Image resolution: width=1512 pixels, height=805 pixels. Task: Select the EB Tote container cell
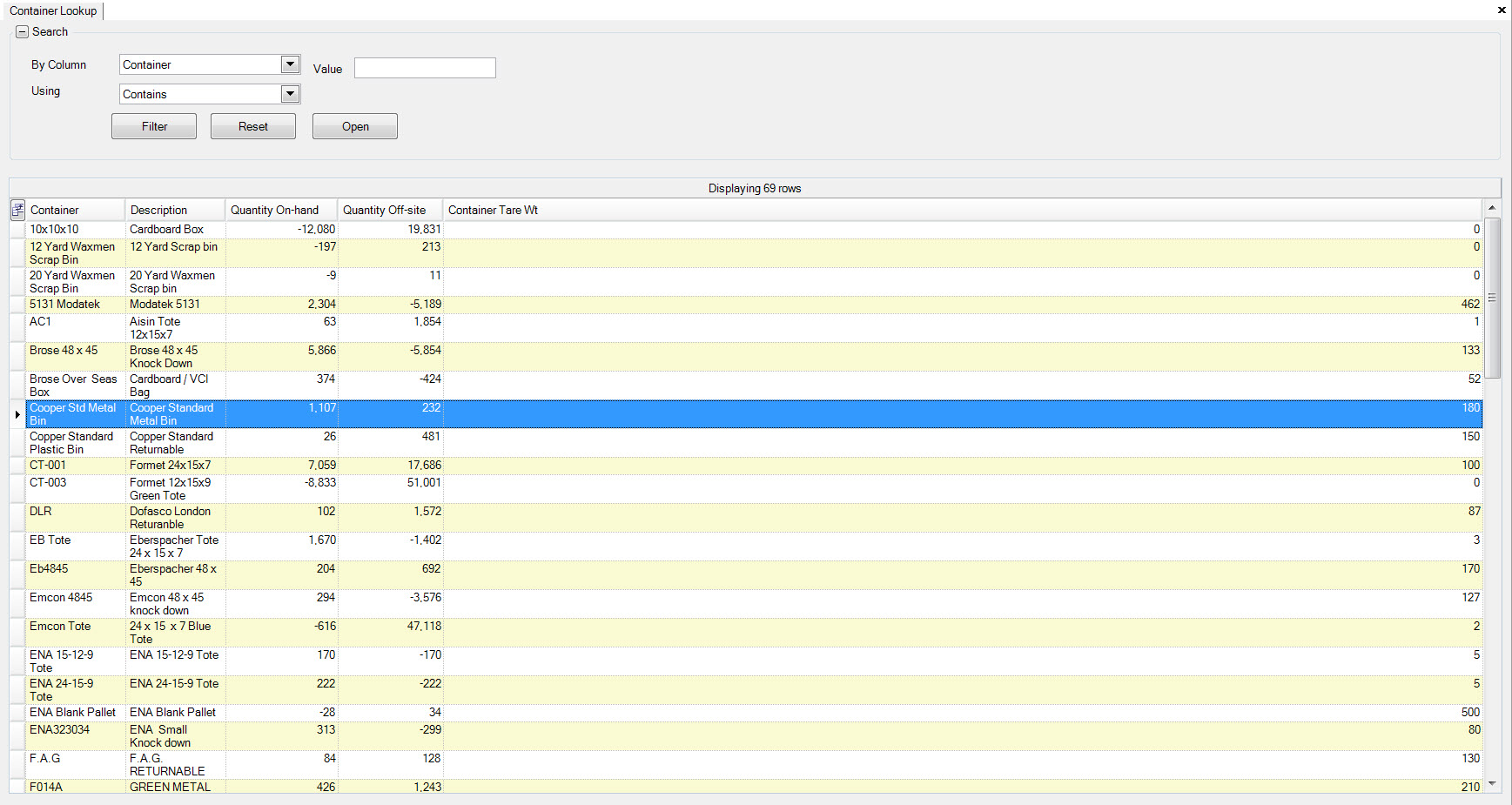(76, 547)
